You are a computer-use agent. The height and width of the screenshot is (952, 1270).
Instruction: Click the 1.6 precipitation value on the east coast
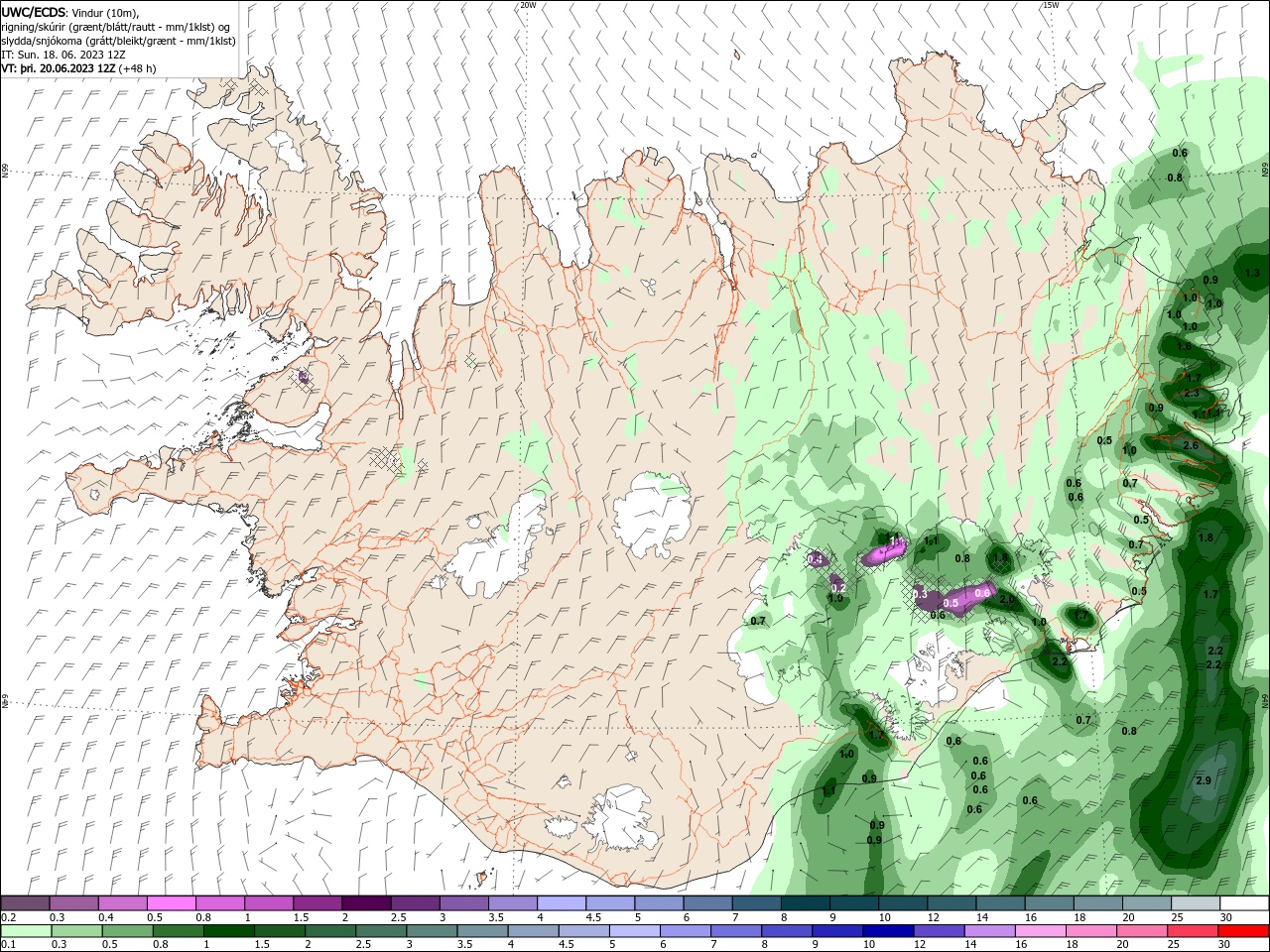(x=1184, y=347)
